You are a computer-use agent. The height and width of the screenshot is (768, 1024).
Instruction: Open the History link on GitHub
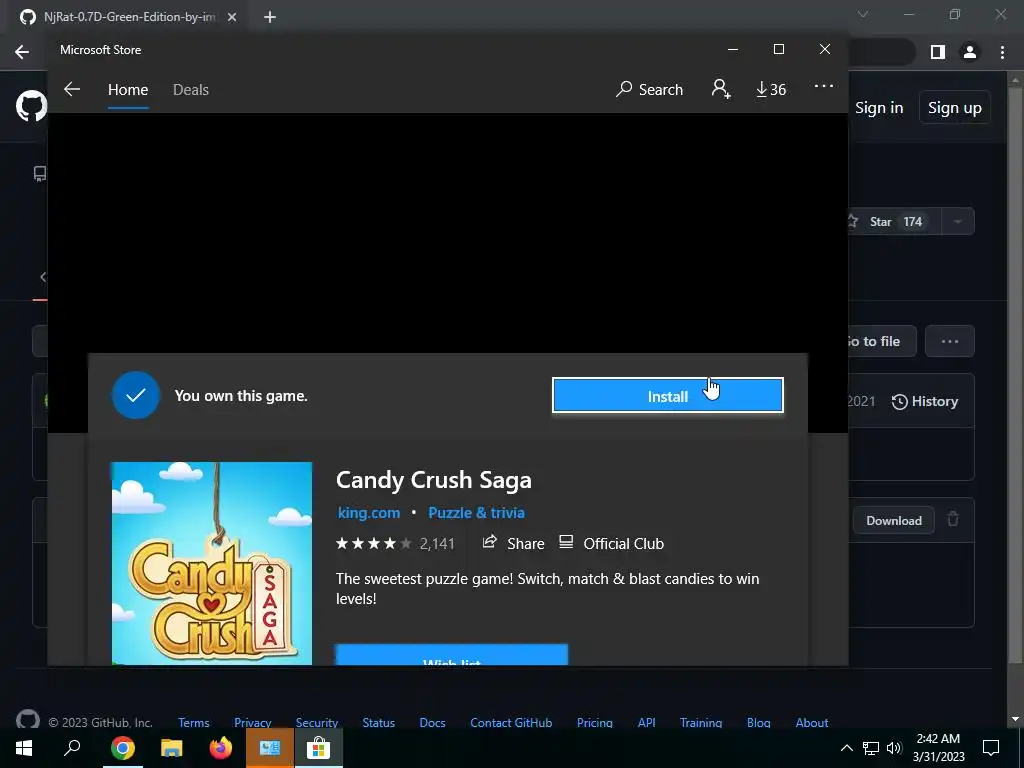pyautogui.click(x=925, y=401)
